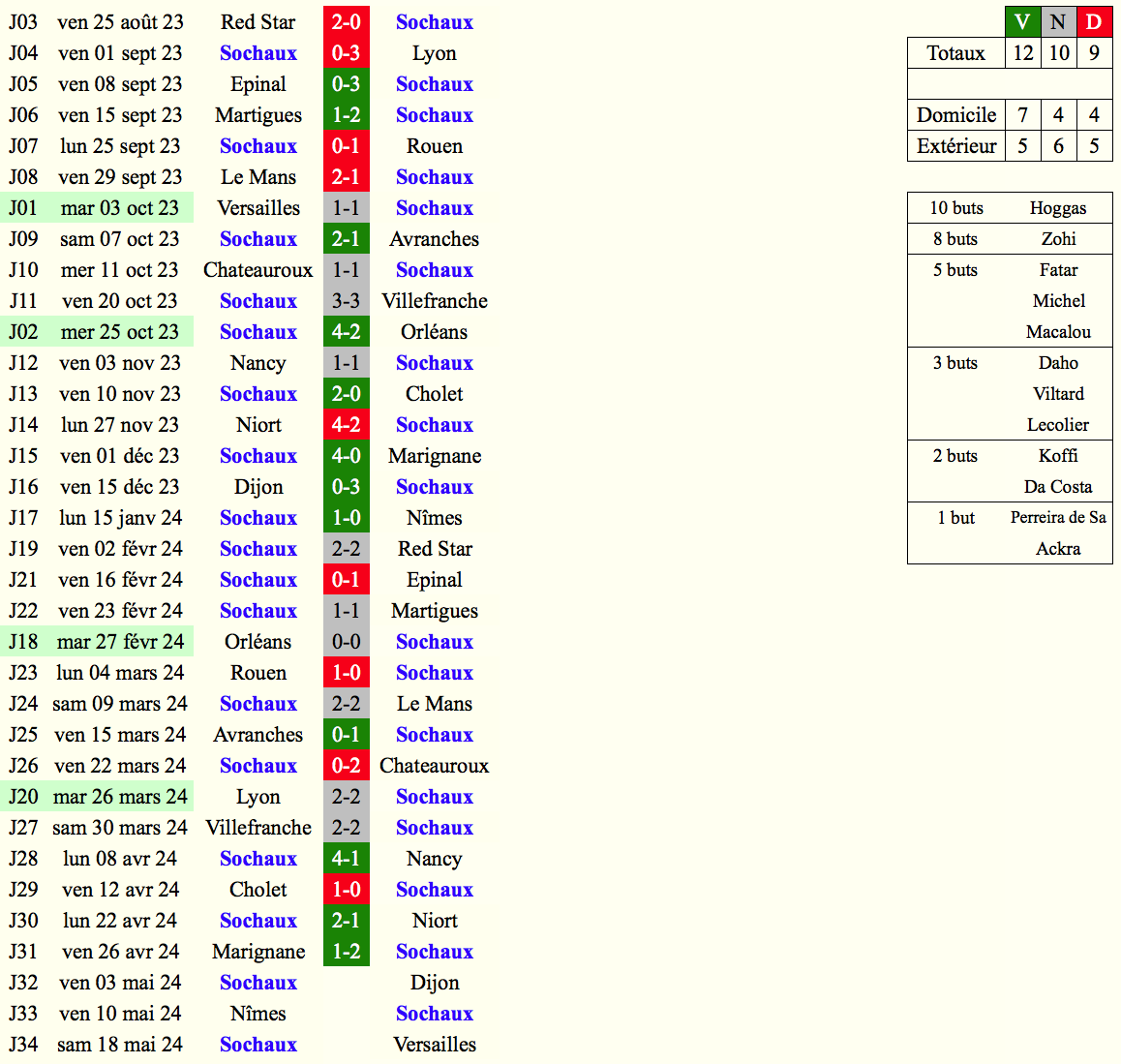Click the date ven 16 févr 24
Image resolution: width=1121 pixels, height=1064 pixels.
tap(120, 580)
